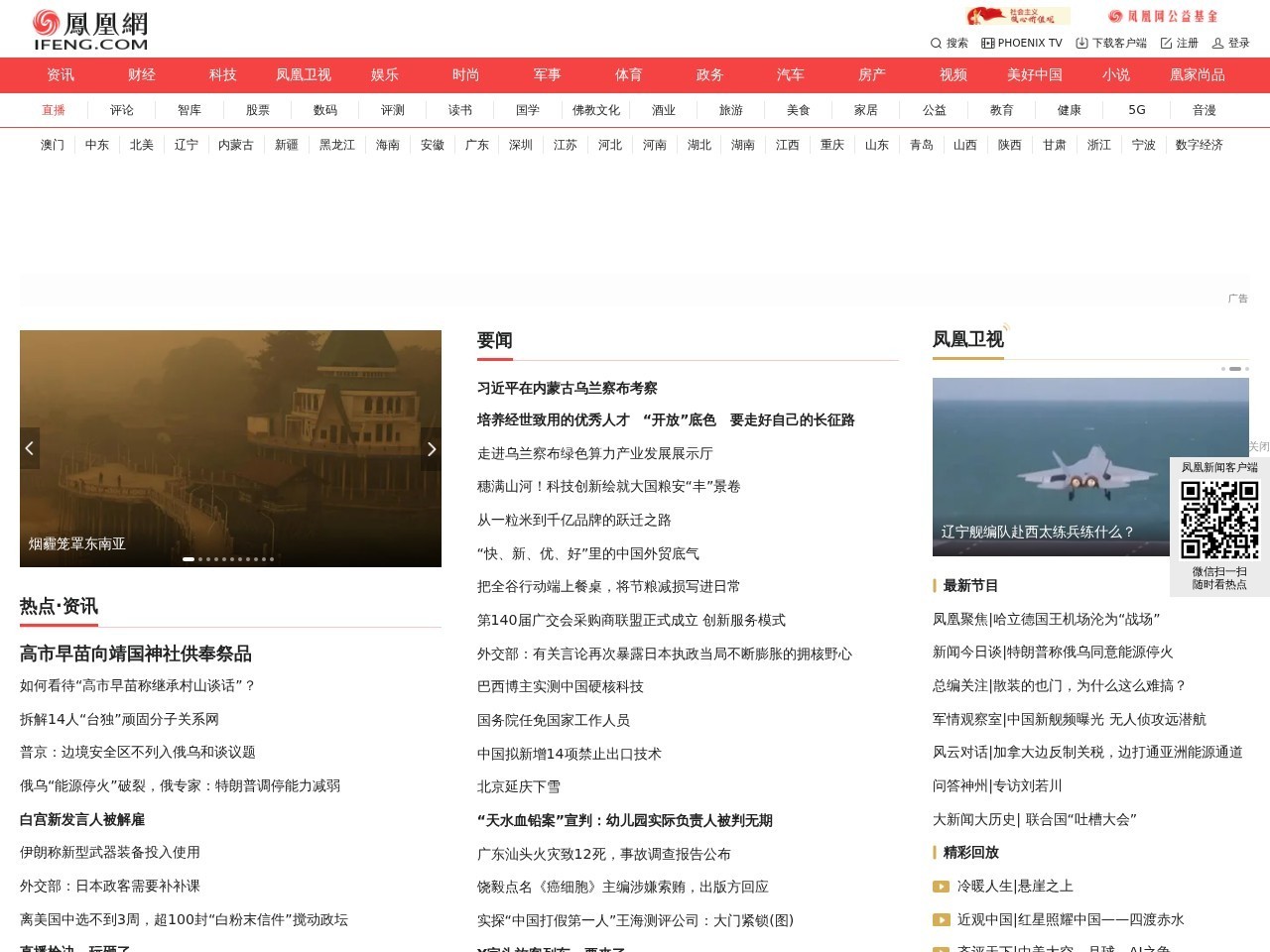Select 直播 in the secondary nav

54,110
